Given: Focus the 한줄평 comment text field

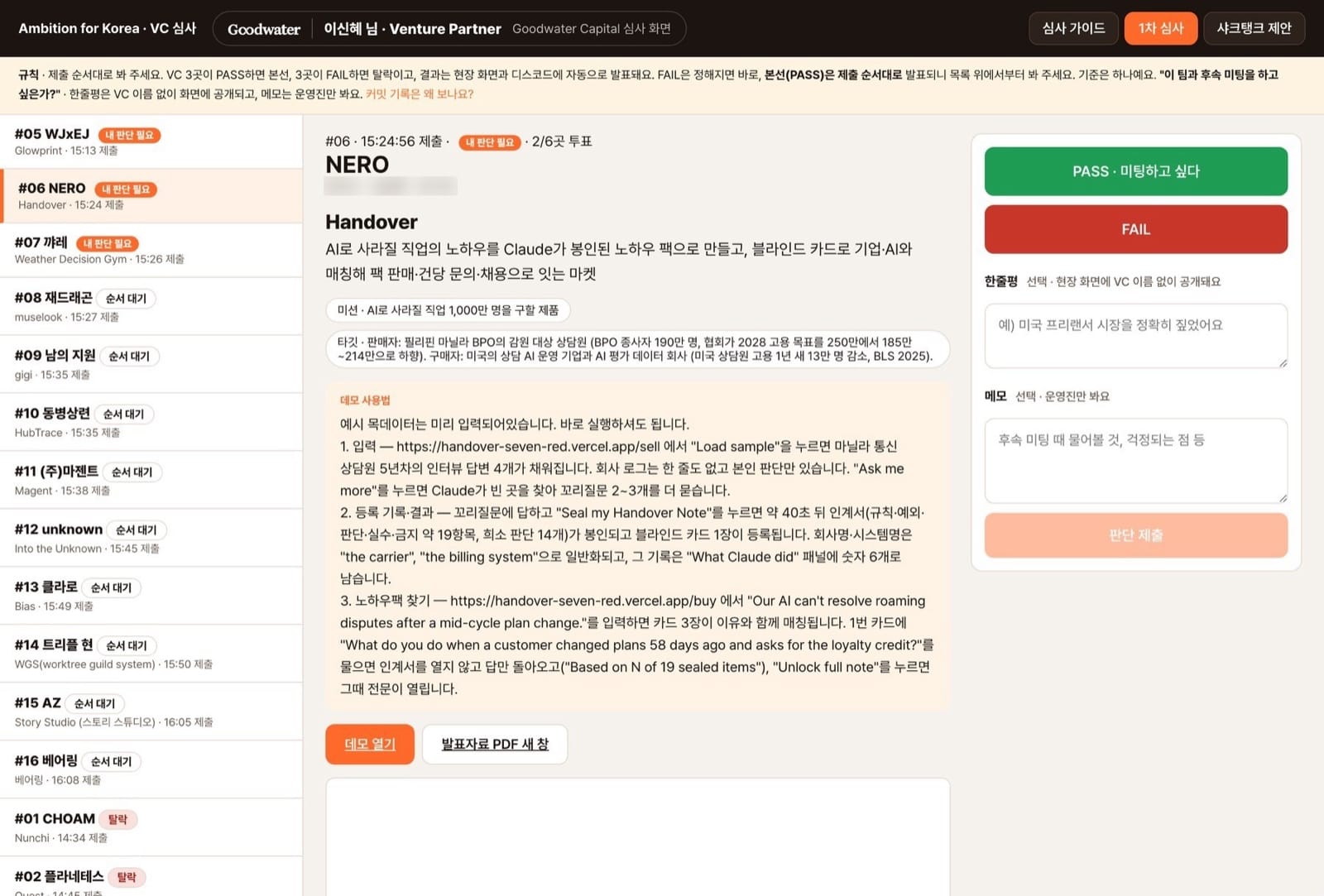Looking at the screenshot, I should coord(1135,336).
